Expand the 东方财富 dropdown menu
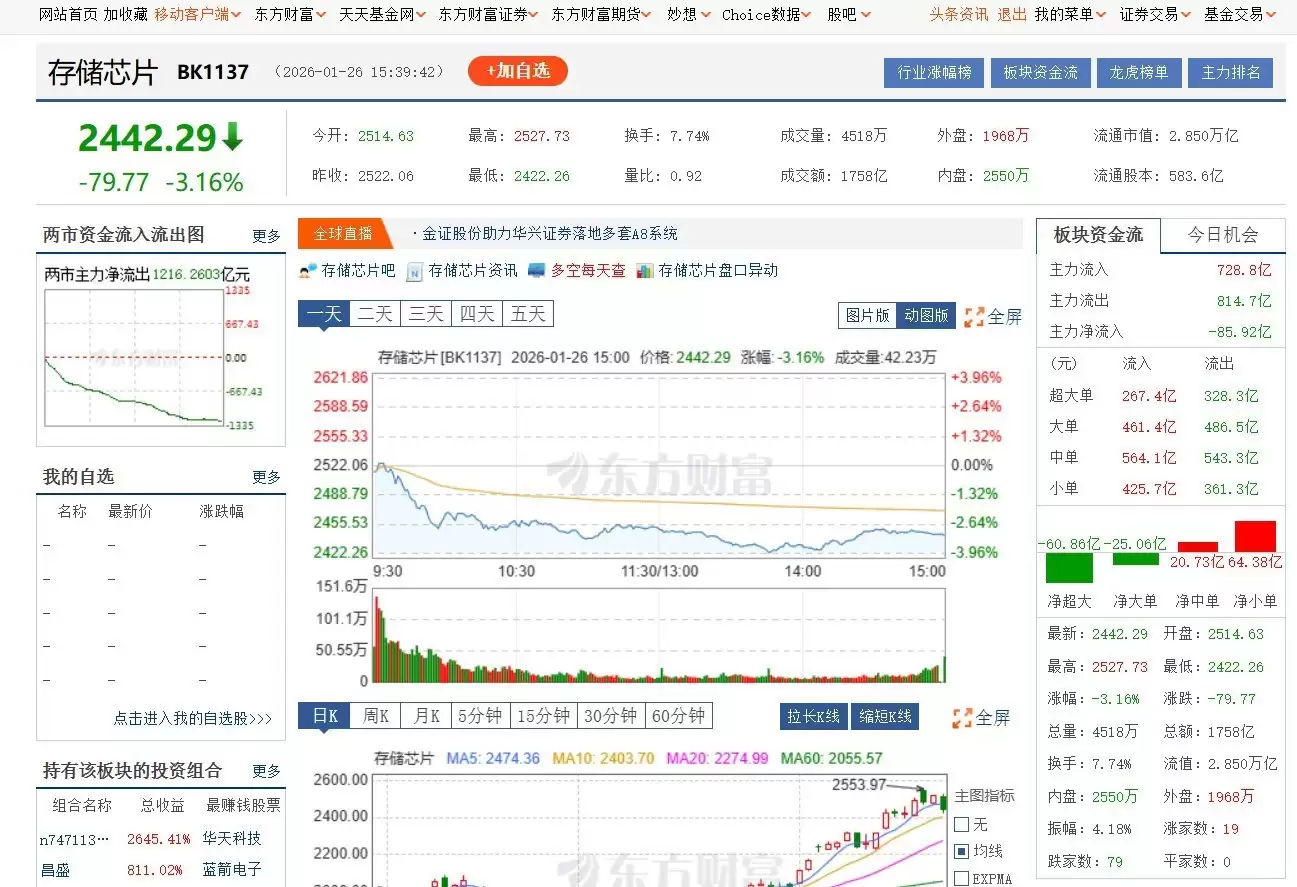Image resolution: width=1297 pixels, height=887 pixels. click(x=290, y=15)
